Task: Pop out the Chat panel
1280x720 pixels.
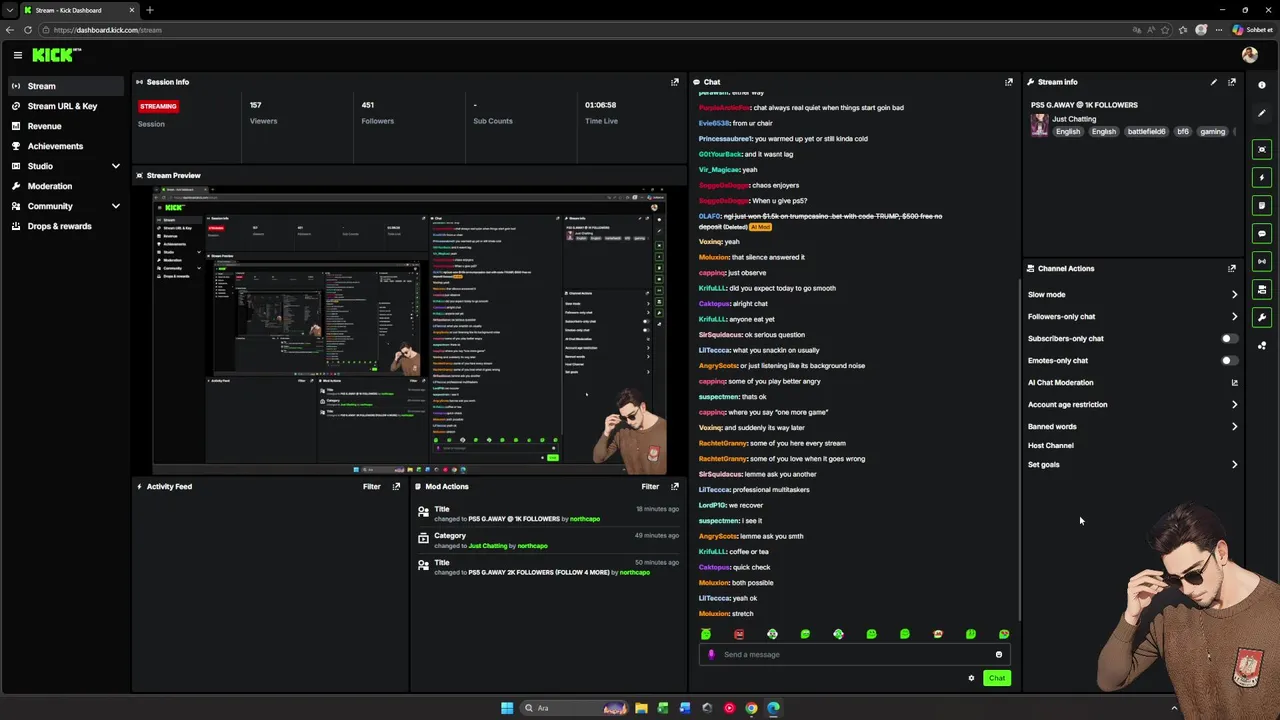Action: 1008,82
